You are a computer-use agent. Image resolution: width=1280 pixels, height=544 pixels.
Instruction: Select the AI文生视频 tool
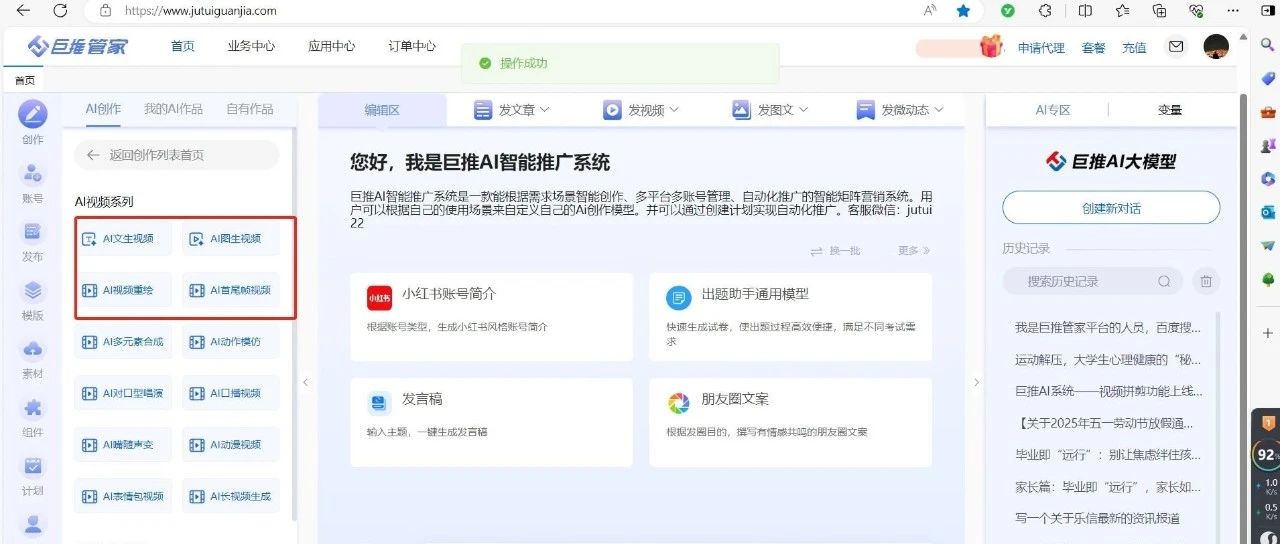coord(122,239)
